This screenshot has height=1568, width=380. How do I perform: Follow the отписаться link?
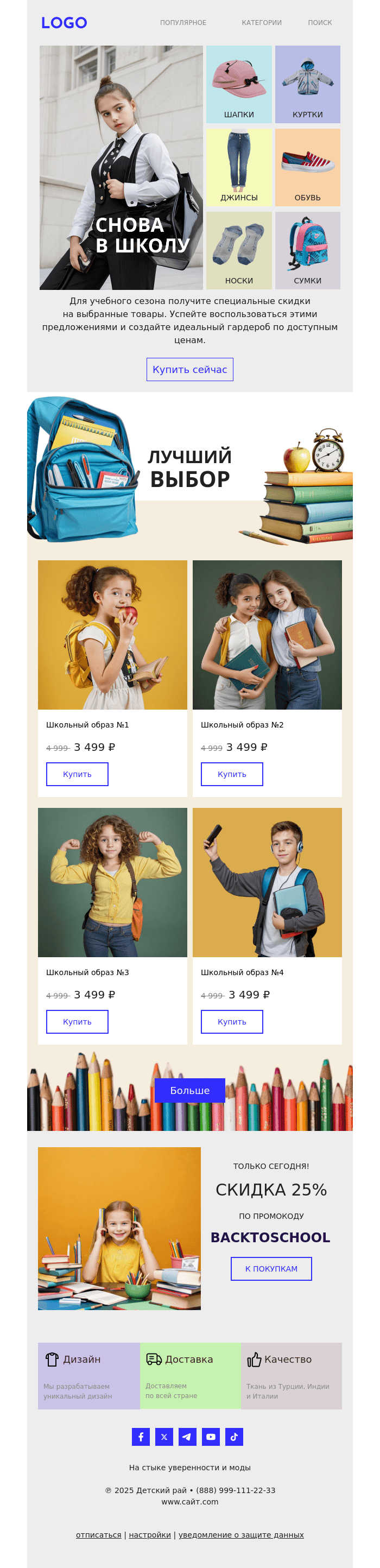pos(99,1534)
